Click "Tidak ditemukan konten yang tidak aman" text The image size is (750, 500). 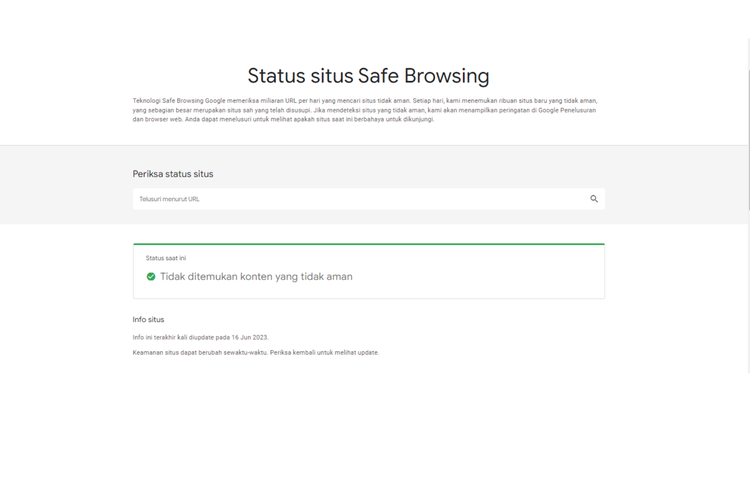[x=256, y=277]
